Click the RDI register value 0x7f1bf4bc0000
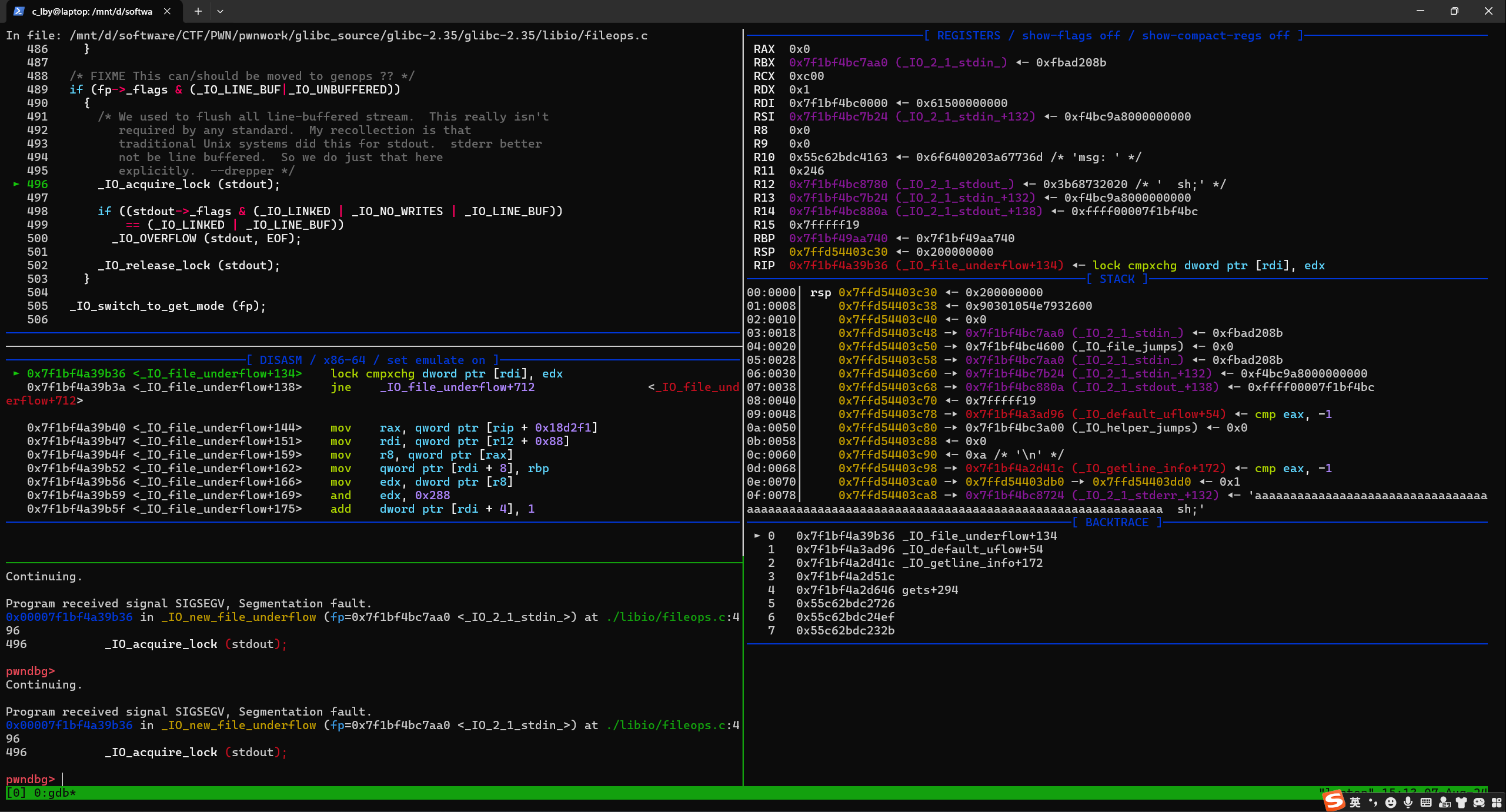This screenshot has width=1506, height=812. [x=838, y=103]
